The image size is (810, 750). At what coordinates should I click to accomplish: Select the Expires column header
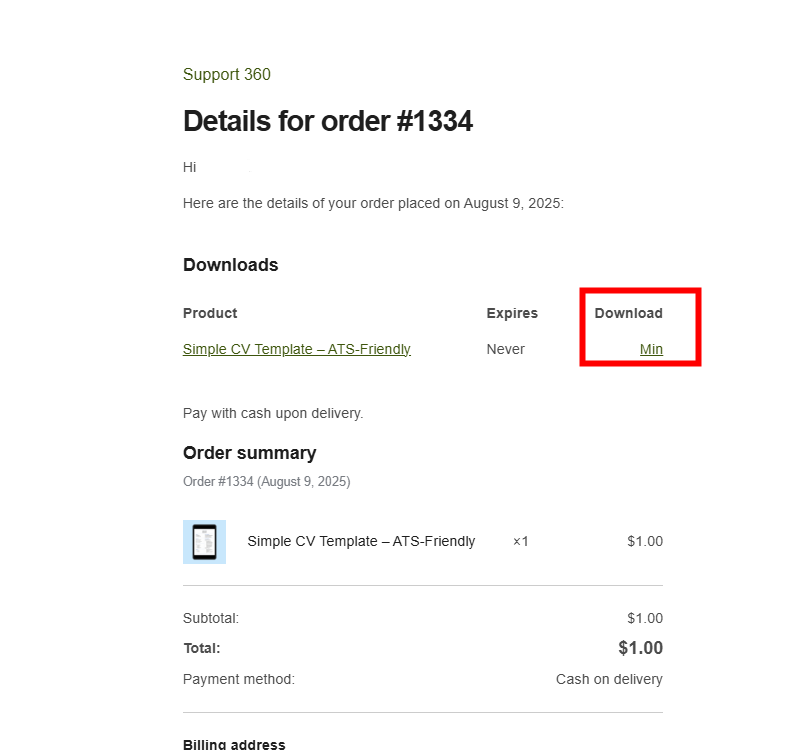click(512, 313)
